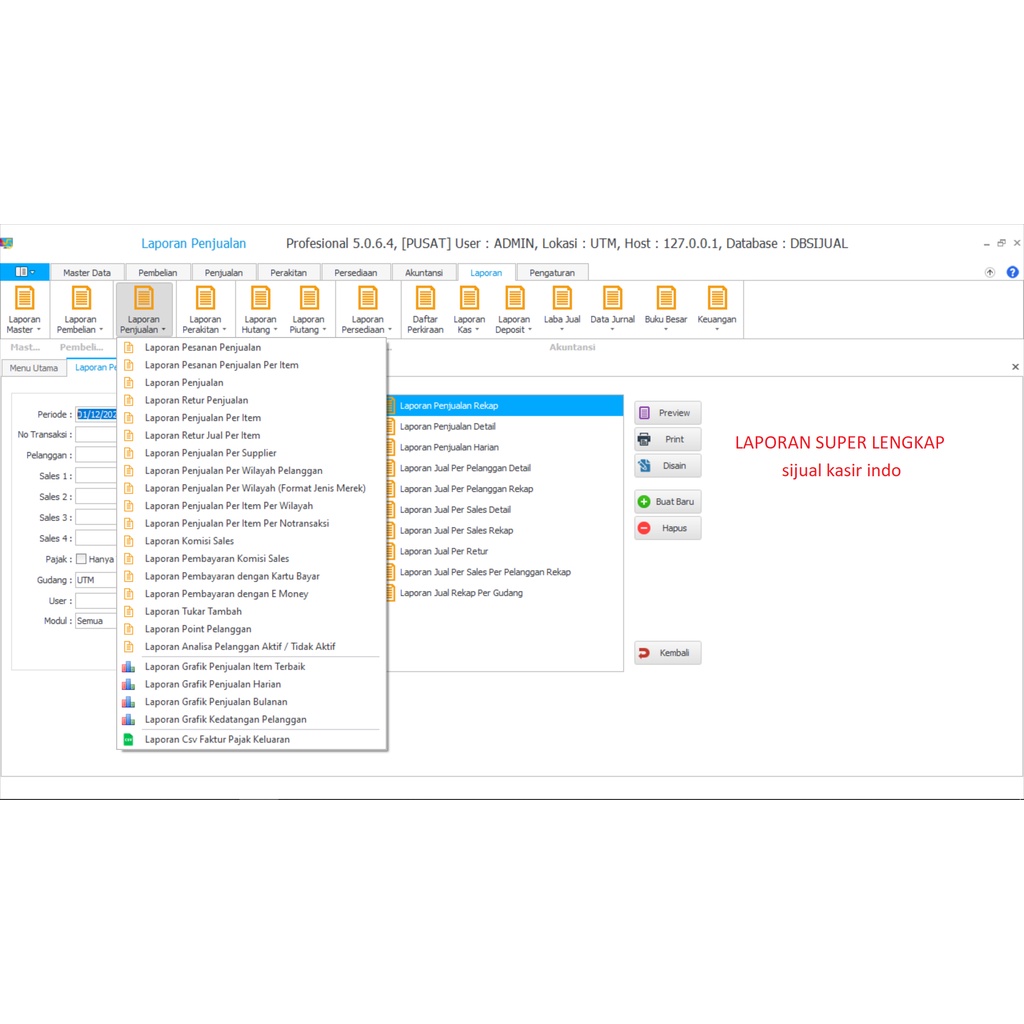The height and width of the screenshot is (1024, 1024).
Task: Select Laporan Point Pelanggan menu entry
Action: pyautogui.click(x=251, y=630)
